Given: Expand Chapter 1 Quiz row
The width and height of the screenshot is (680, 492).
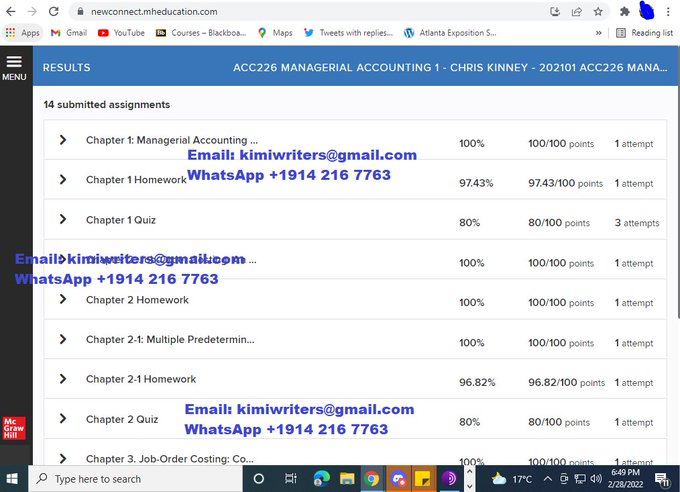Looking at the screenshot, I should click(x=63, y=220).
